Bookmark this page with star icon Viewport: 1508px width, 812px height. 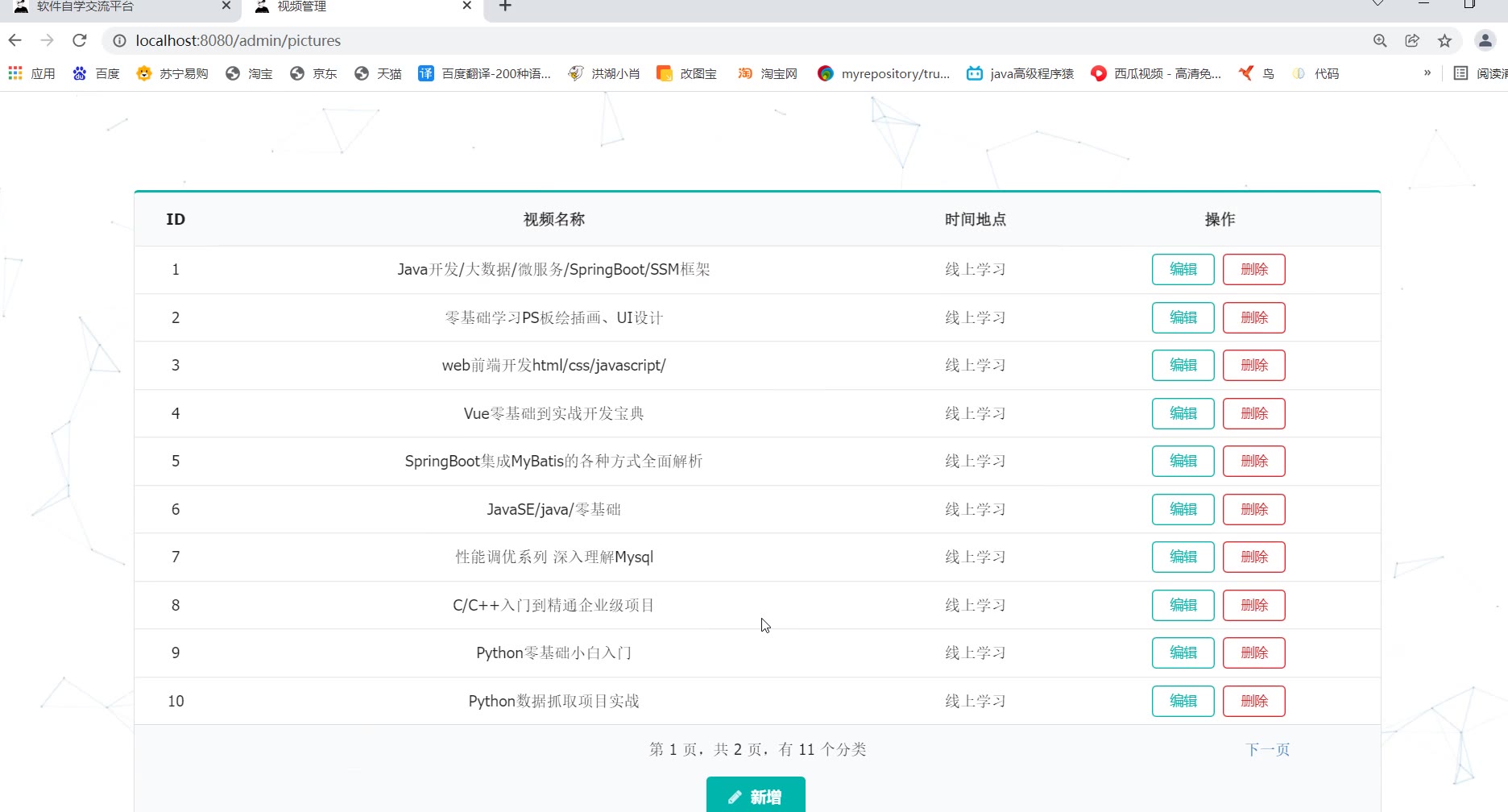(x=1444, y=40)
